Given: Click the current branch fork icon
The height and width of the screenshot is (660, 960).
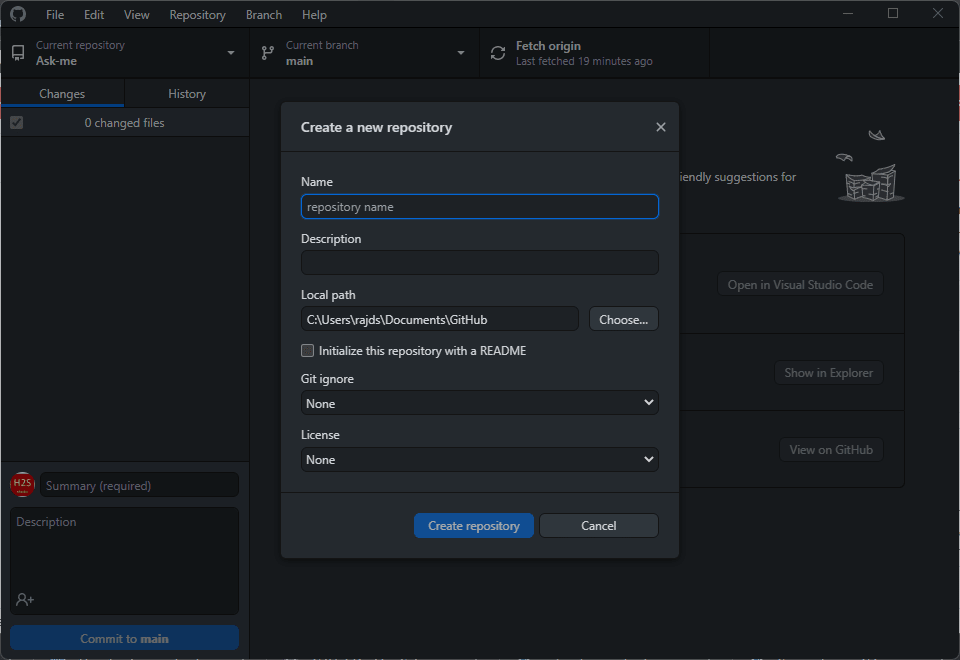Looking at the screenshot, I should [267, 52].
